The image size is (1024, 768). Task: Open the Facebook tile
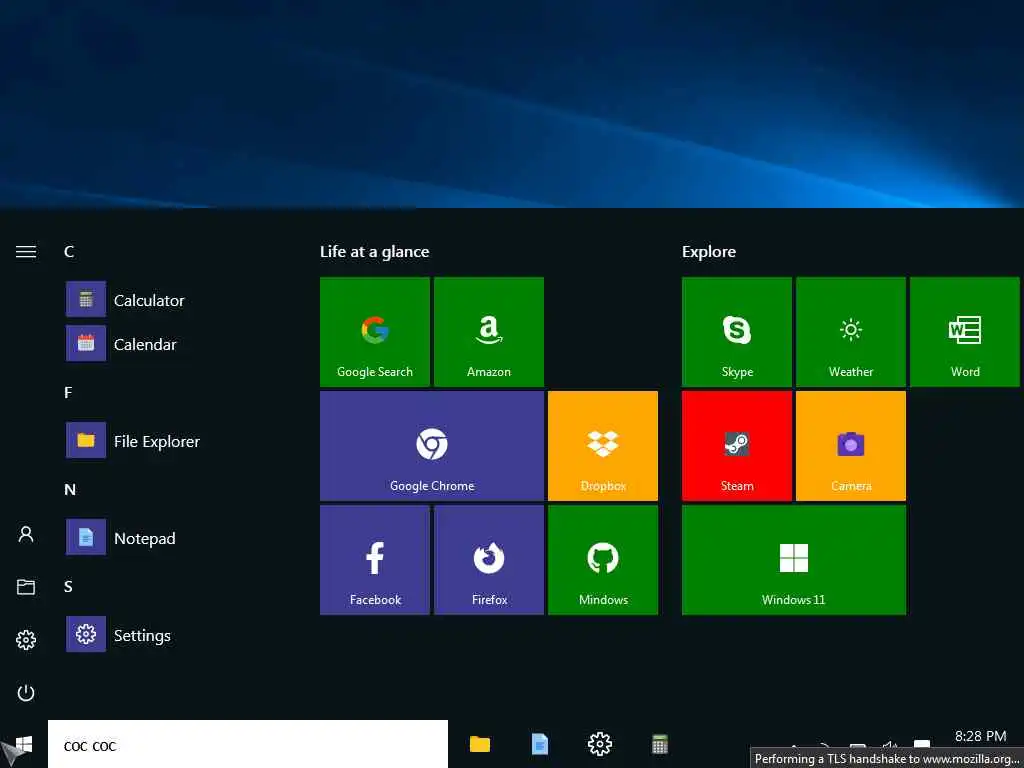pos(375,560)
